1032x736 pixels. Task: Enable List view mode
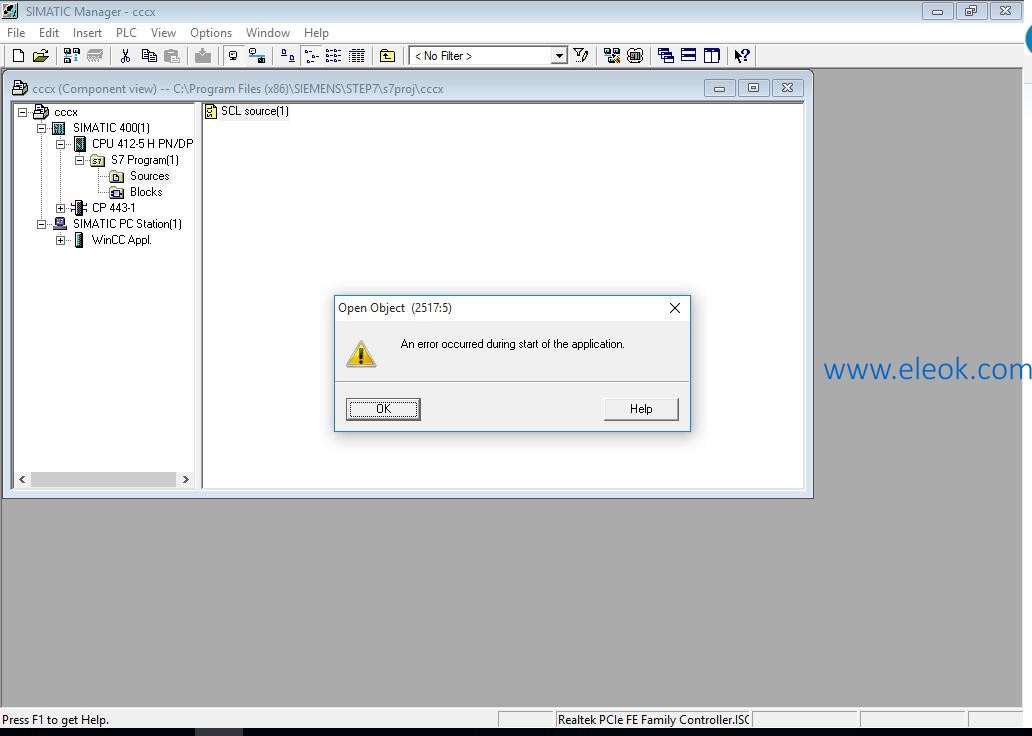(x=334, y=56)
